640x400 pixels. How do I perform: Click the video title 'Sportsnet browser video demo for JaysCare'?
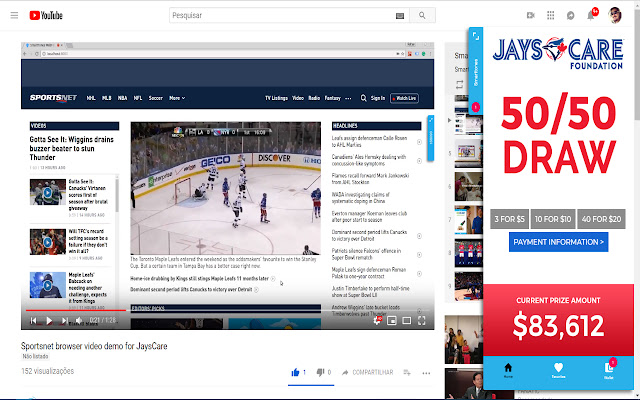[94, 346]
